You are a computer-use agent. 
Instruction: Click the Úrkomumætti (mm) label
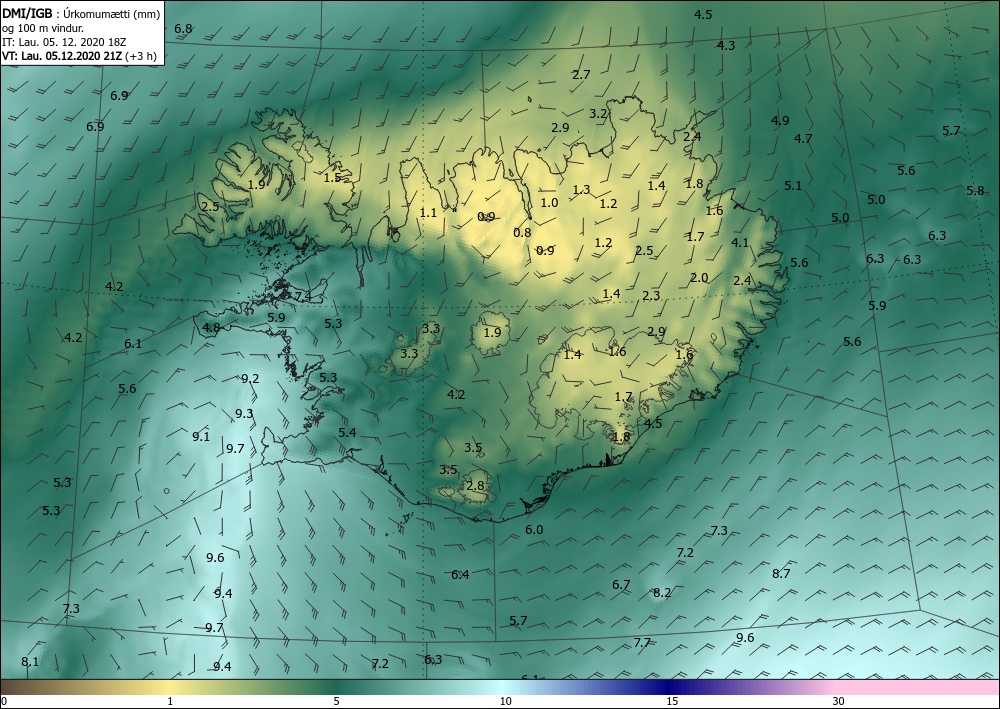(112, 14)
